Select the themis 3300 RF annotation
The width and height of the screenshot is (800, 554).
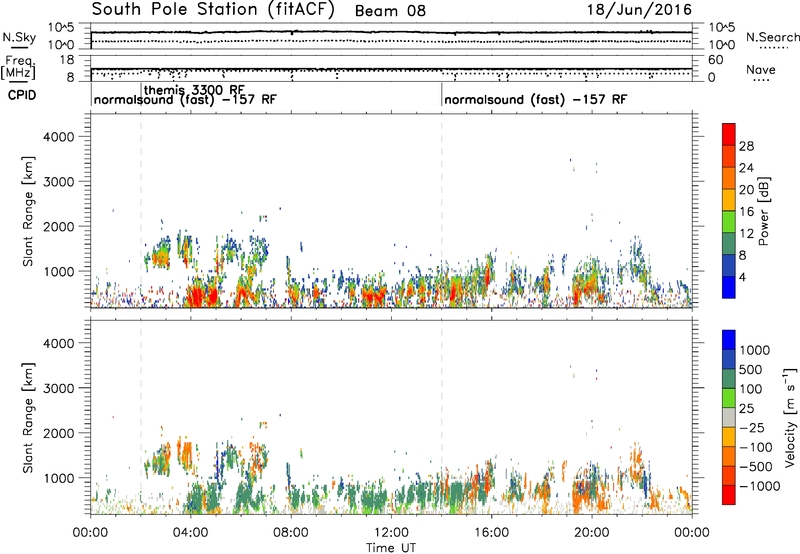pos(194,90)
